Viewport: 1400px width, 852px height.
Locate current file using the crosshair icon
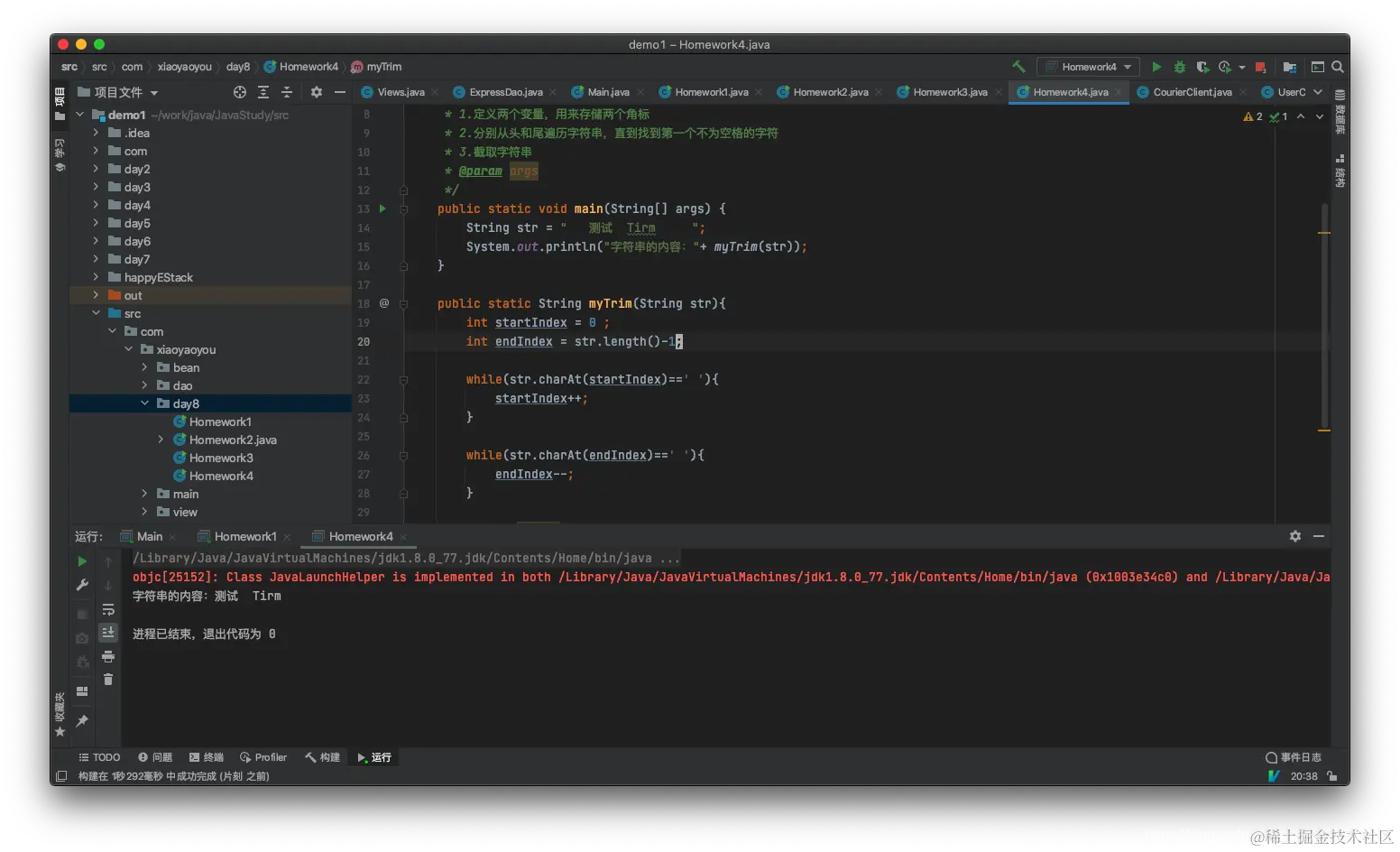click(x=239, y=92)
